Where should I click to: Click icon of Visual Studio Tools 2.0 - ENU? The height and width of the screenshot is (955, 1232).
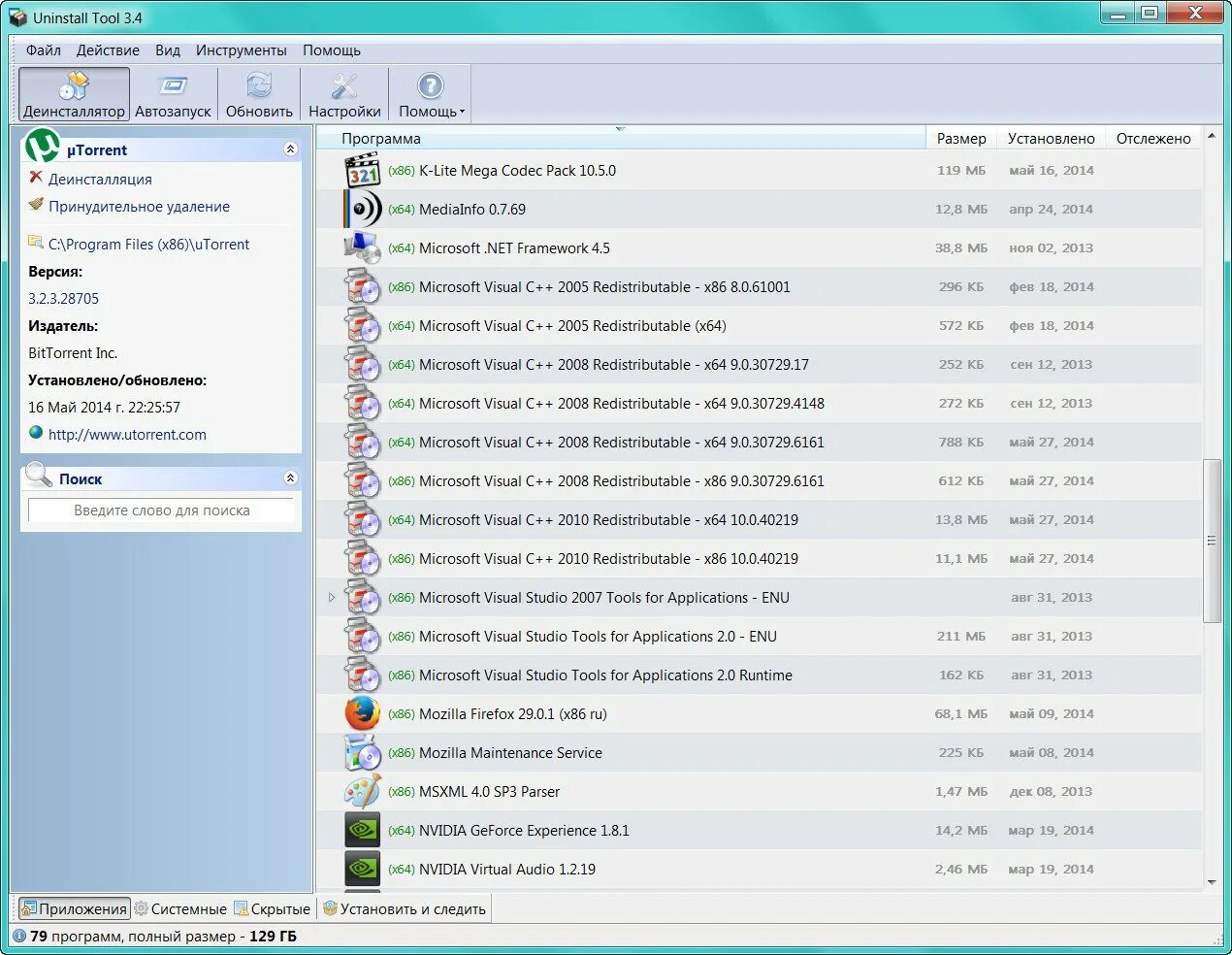tap(363, 637)
